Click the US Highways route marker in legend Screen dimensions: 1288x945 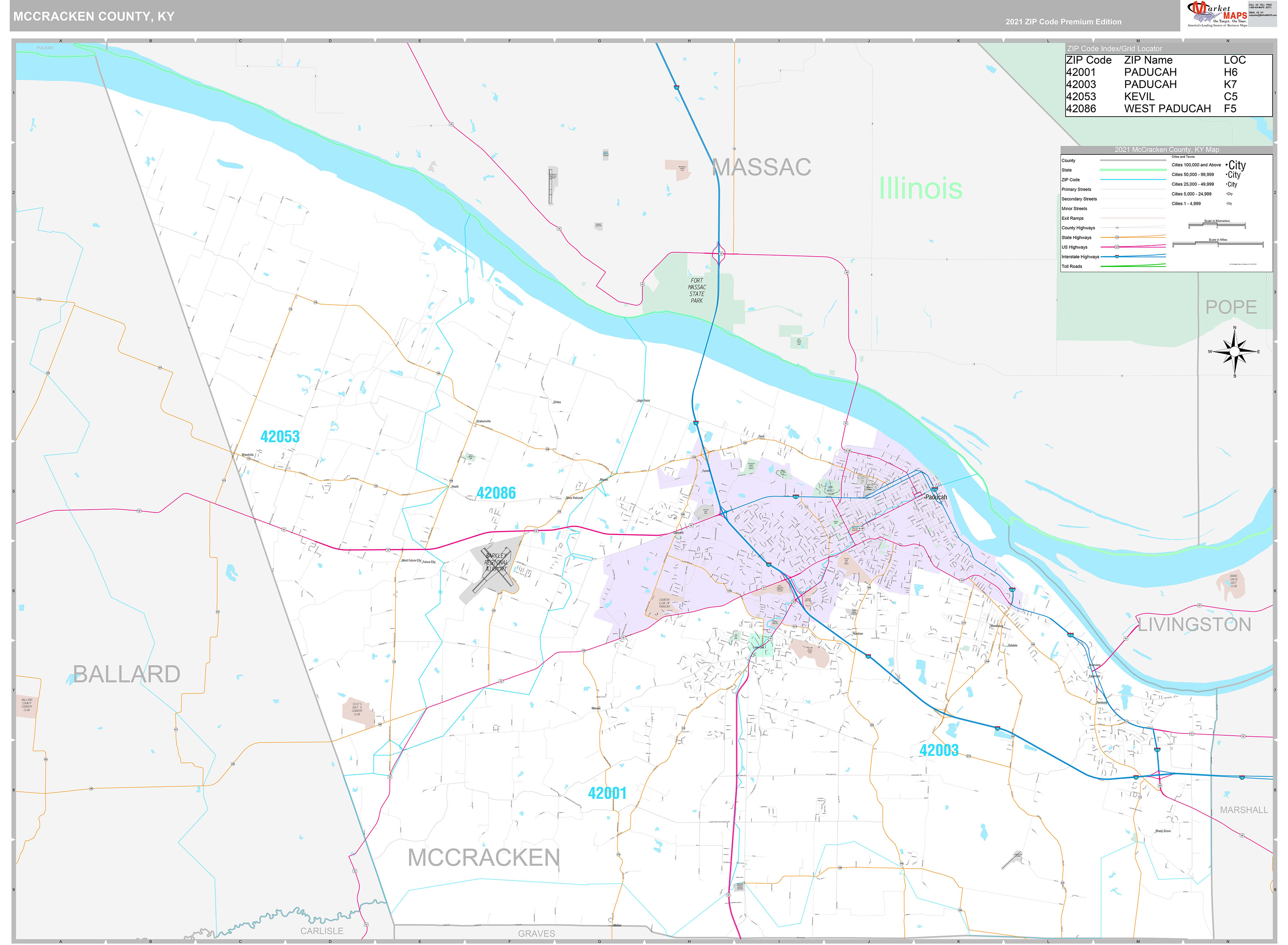click(x=1117, y=247)
